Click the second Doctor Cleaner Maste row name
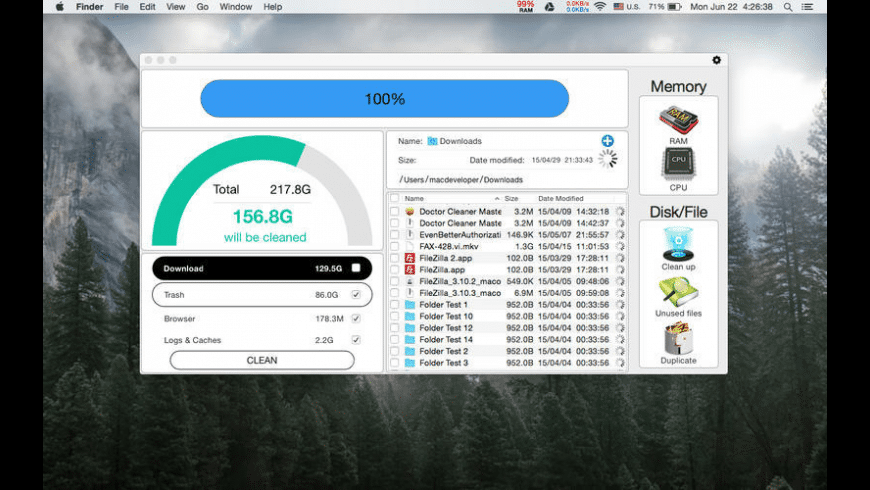870x490 pixels. coord(460,223)
